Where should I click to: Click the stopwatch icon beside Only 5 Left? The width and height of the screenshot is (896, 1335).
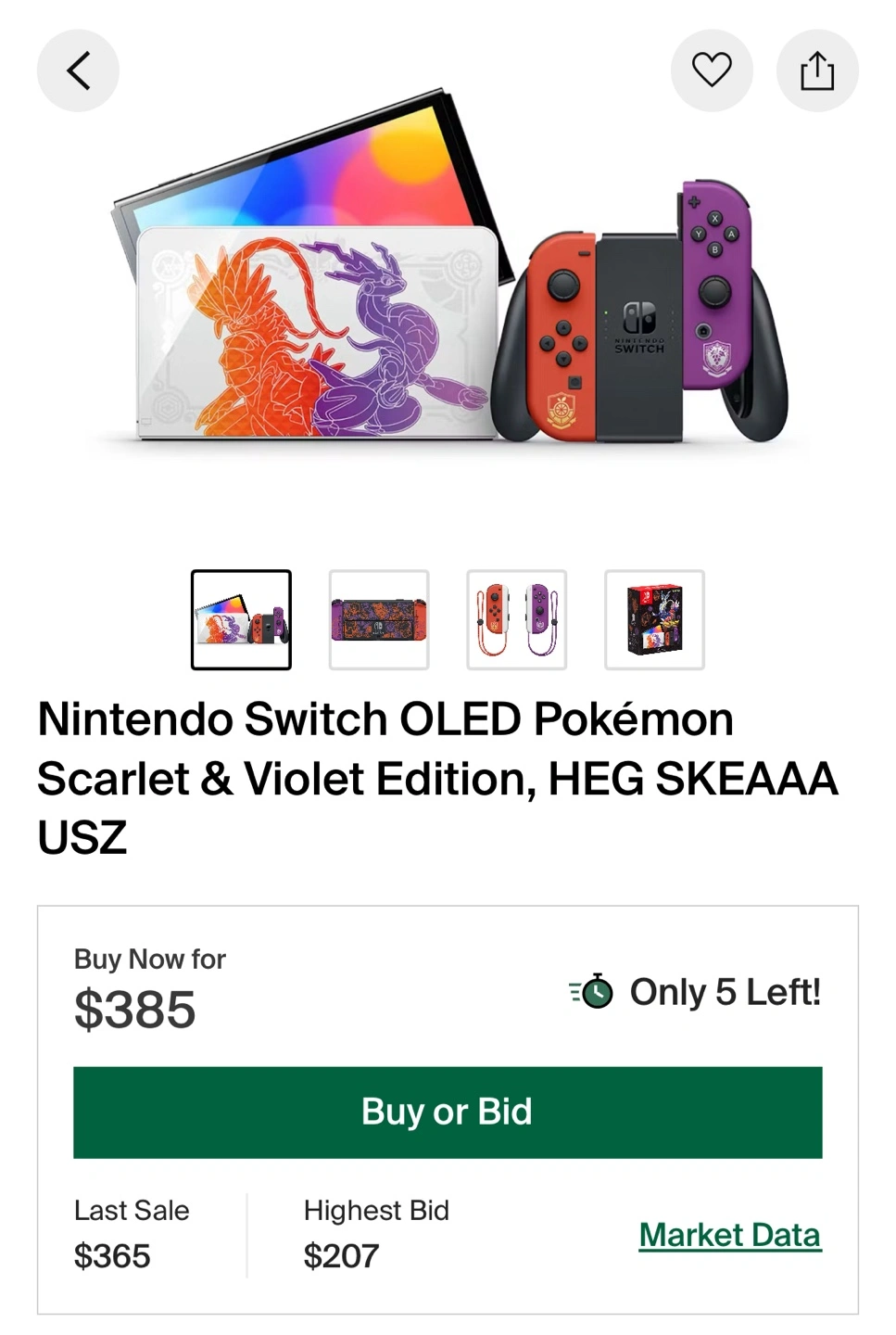(591, 992)
